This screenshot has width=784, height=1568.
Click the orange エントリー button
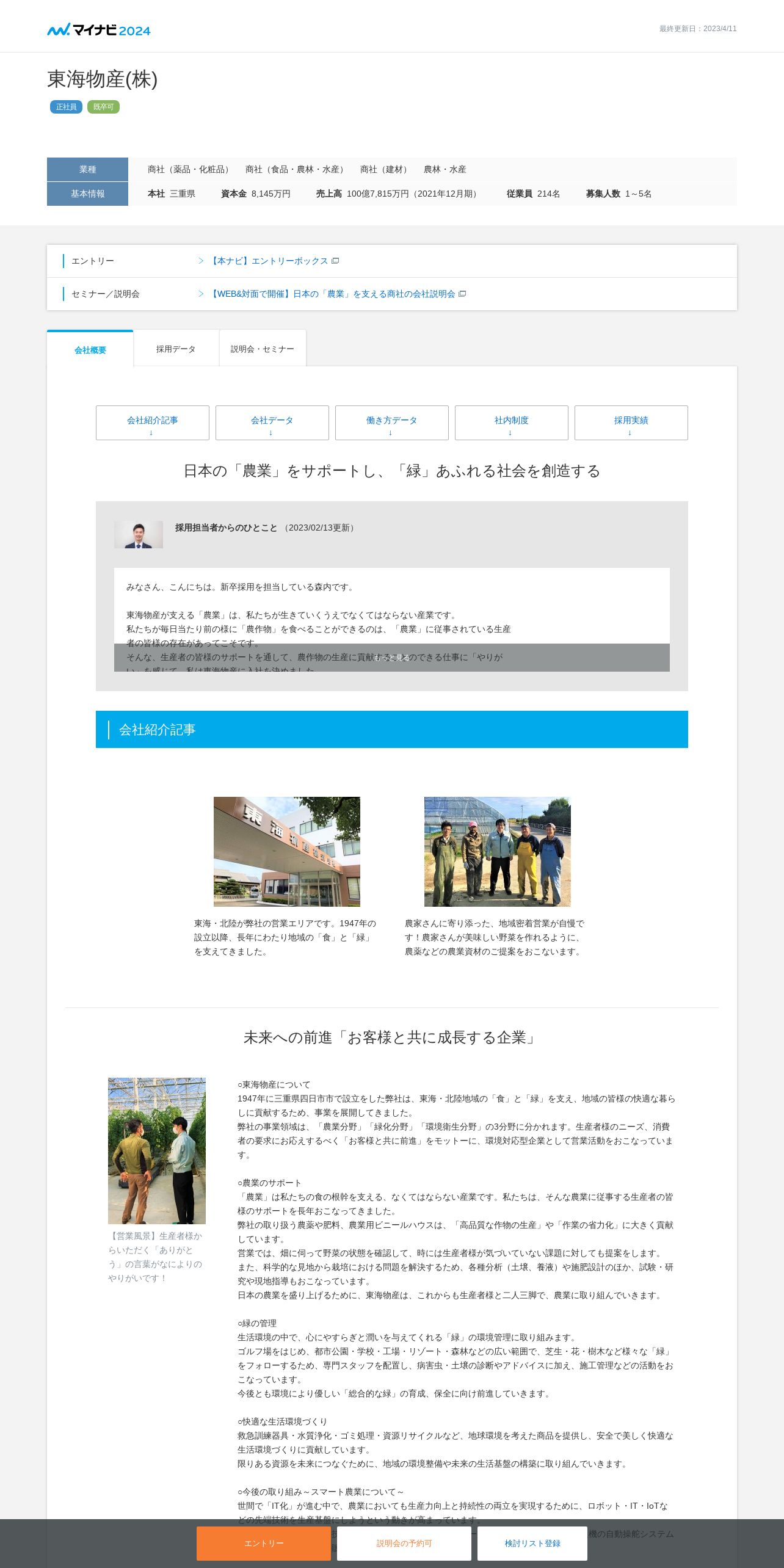[264, 1543]
